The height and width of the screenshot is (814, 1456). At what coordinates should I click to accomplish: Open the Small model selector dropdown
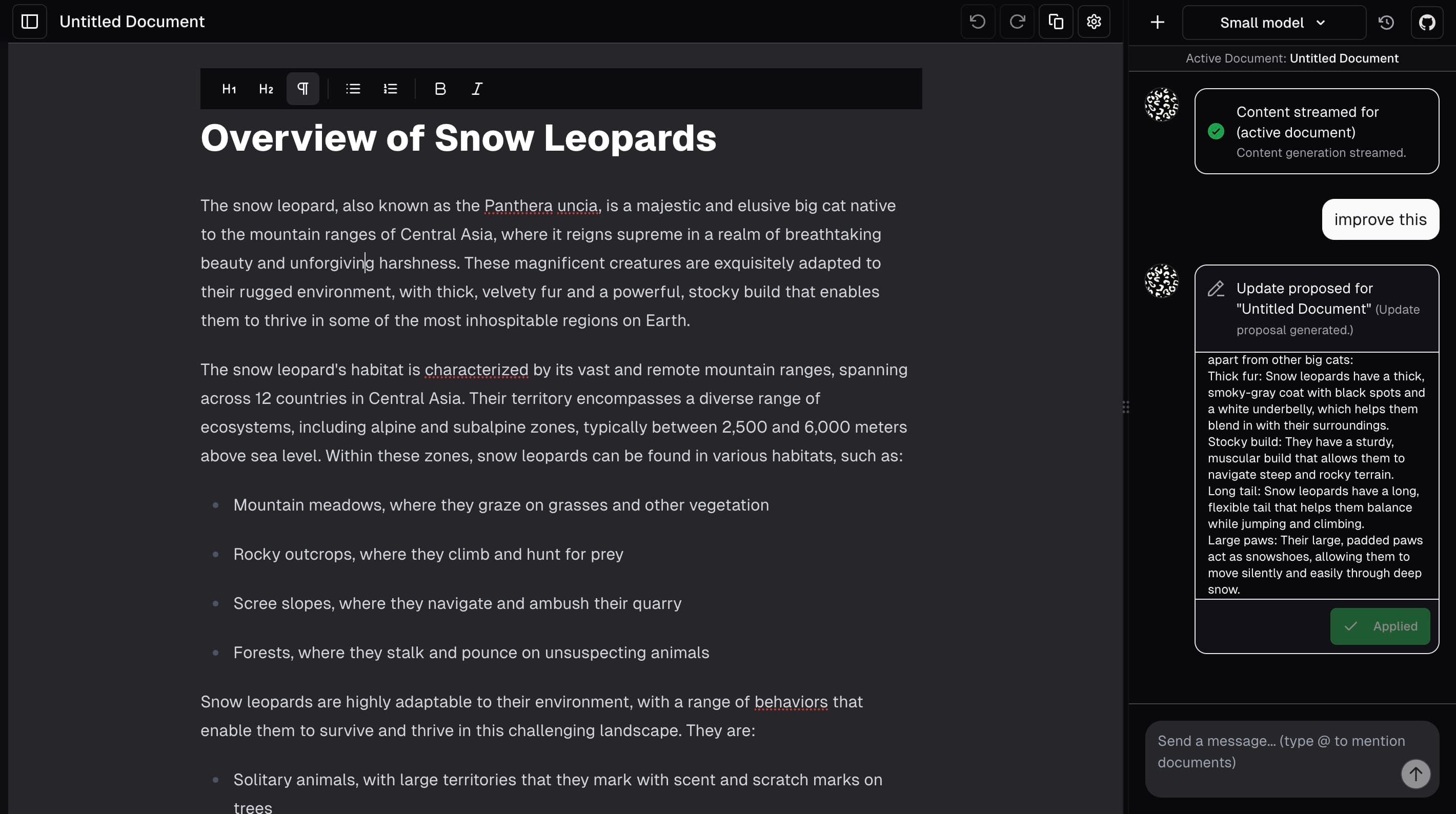click(x=1273, y=22)
